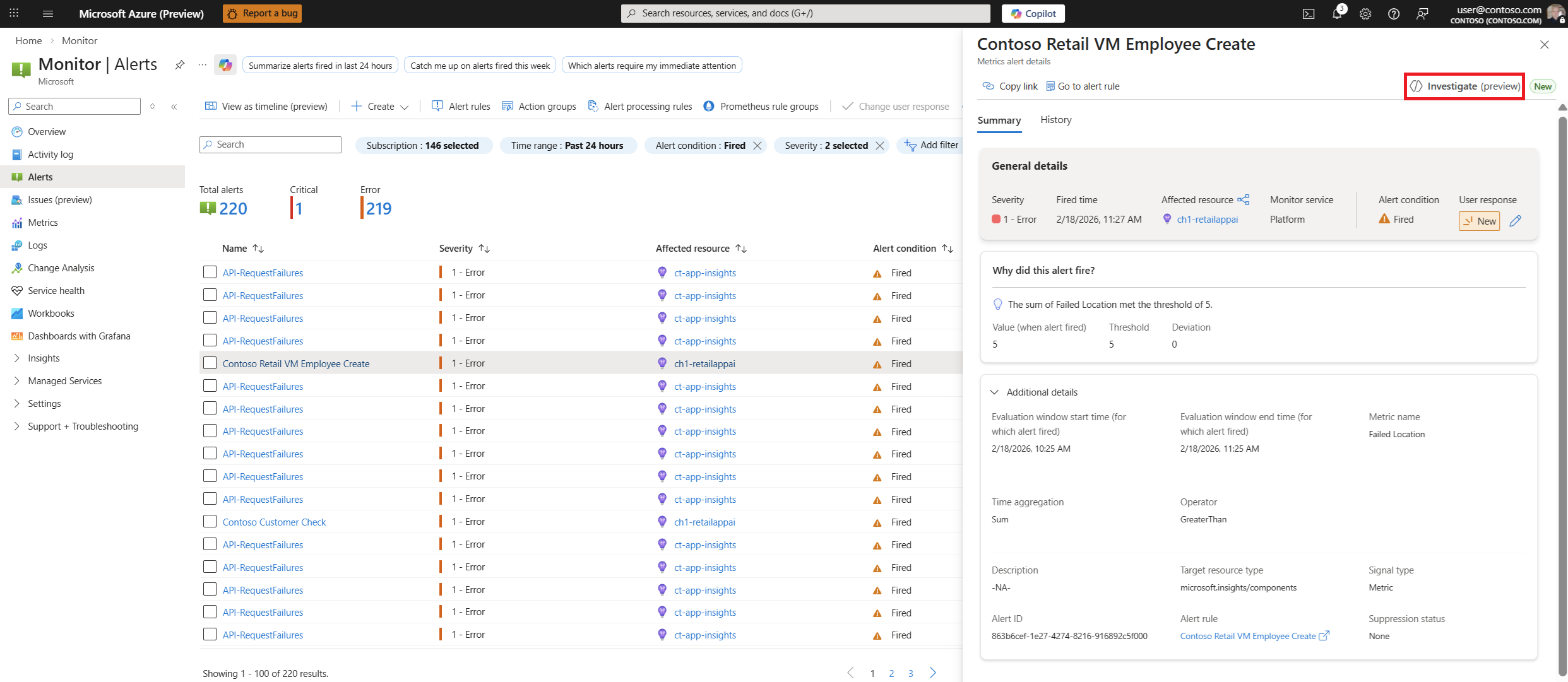This screenshot has width=1568, height=682.
Task: Open the Cloud Shell terminal icon
Action: point(1309,14)
